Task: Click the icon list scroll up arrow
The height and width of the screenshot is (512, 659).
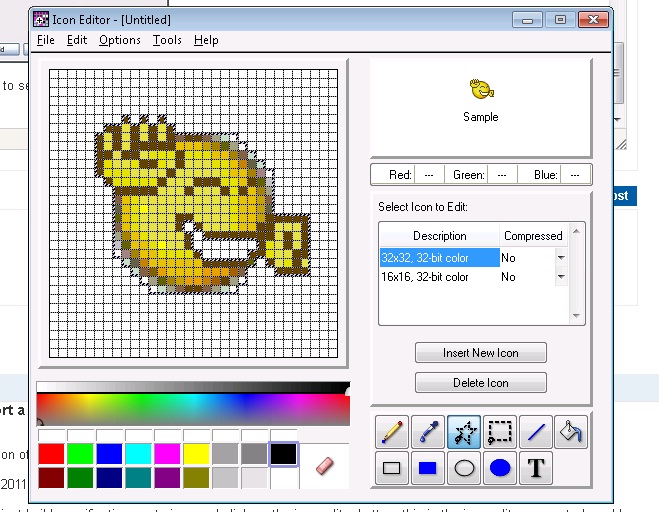Action: 576,231
